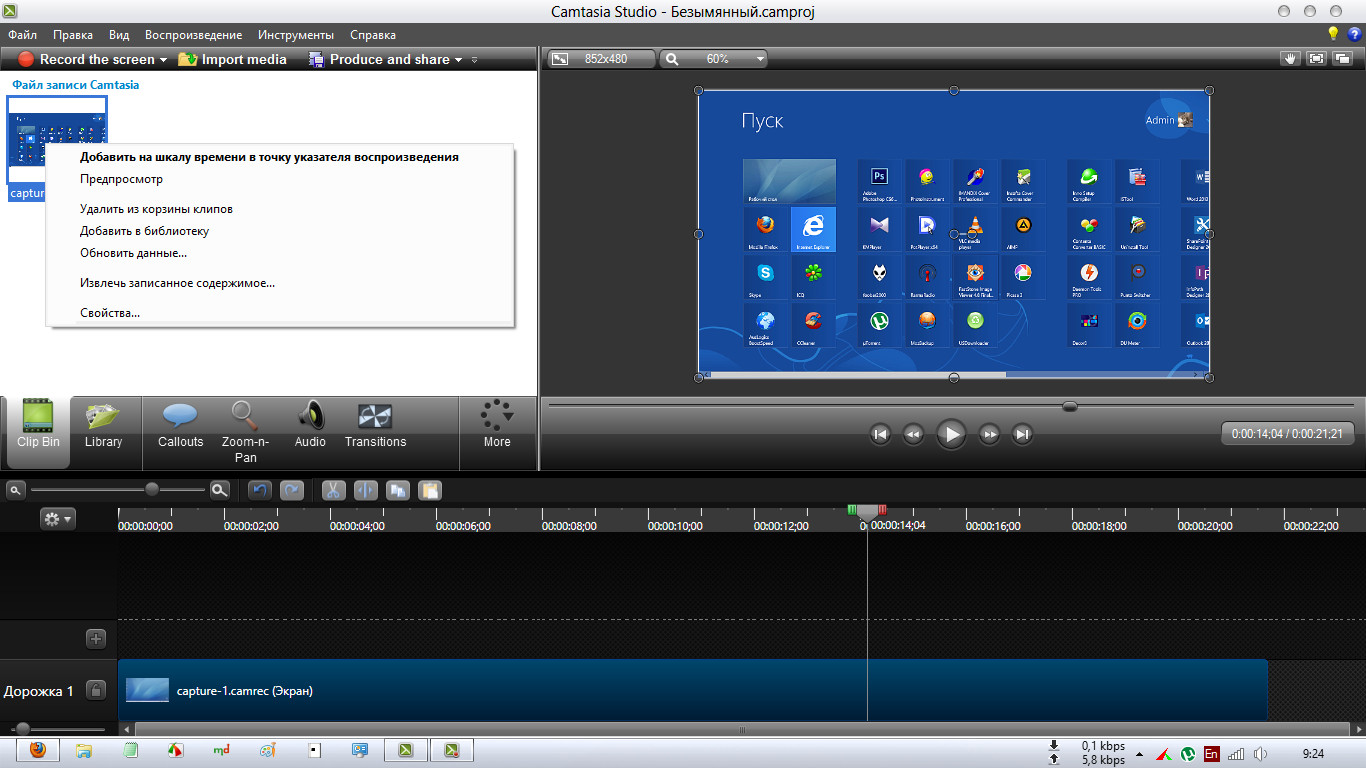The width and height of the screenshot is (1366, 768).
Task: Click the Cut scissors icon in timeline toolbar
Action: (333, 490)
